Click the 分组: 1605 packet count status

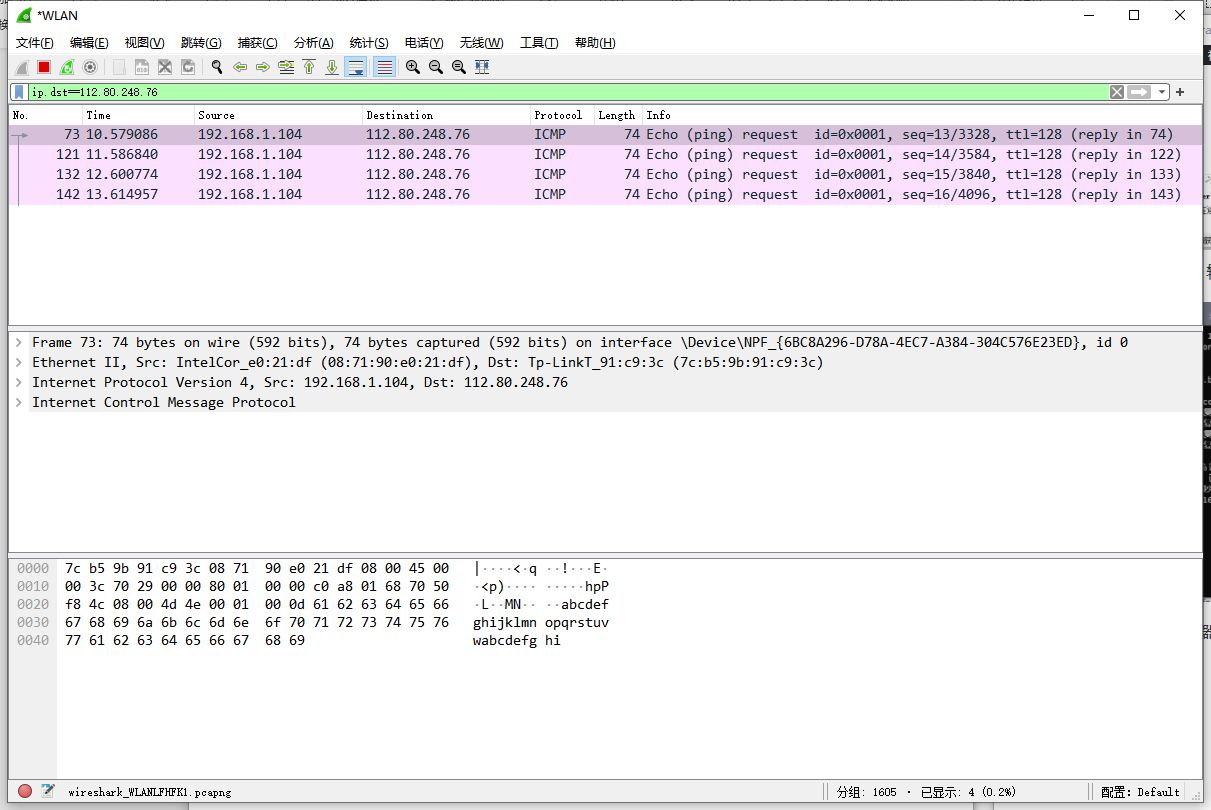(866, 792)
